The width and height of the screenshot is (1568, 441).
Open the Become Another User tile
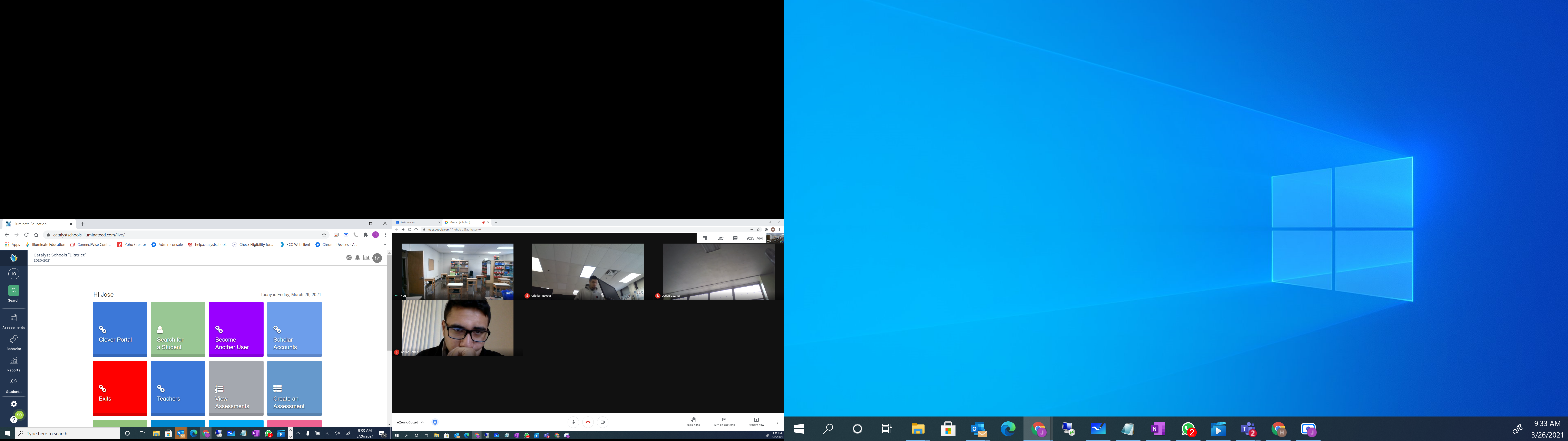coord(236,329)
